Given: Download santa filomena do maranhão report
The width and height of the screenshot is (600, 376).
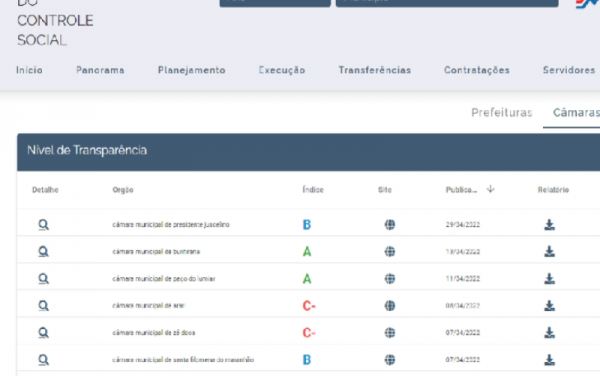Looking at the screenshot, I should 549,360.
